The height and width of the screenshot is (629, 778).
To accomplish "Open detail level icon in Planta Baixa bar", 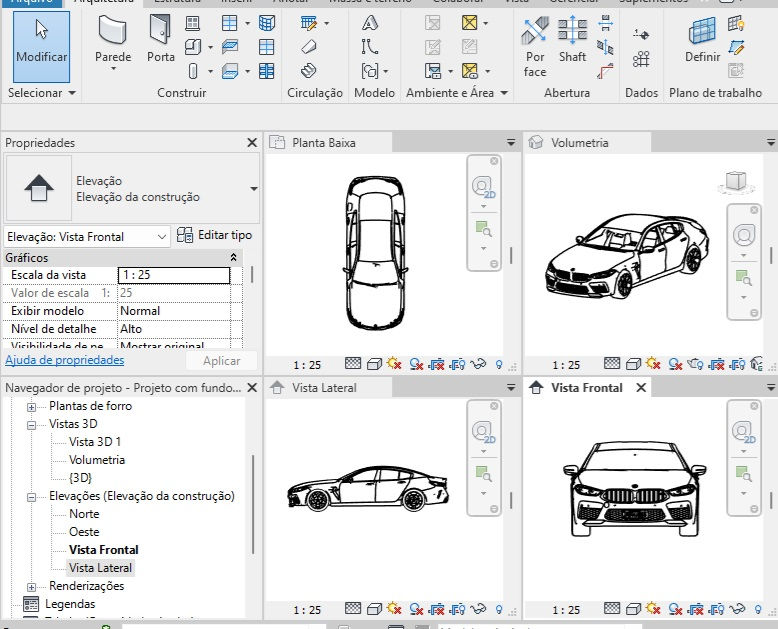I will pyautogui.click(x=353, y=364).
